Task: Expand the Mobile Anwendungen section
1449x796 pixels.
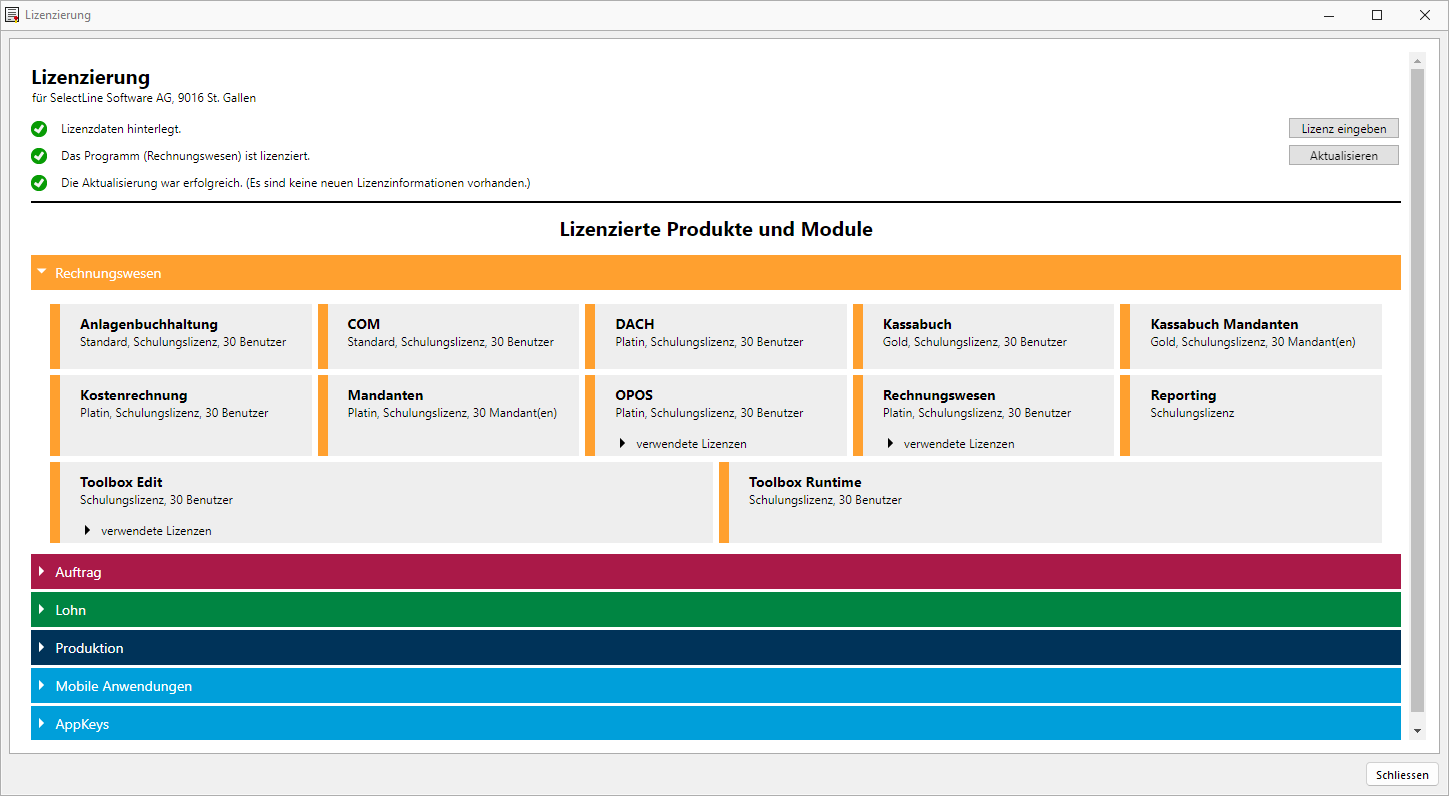Action: pos(716,686)
